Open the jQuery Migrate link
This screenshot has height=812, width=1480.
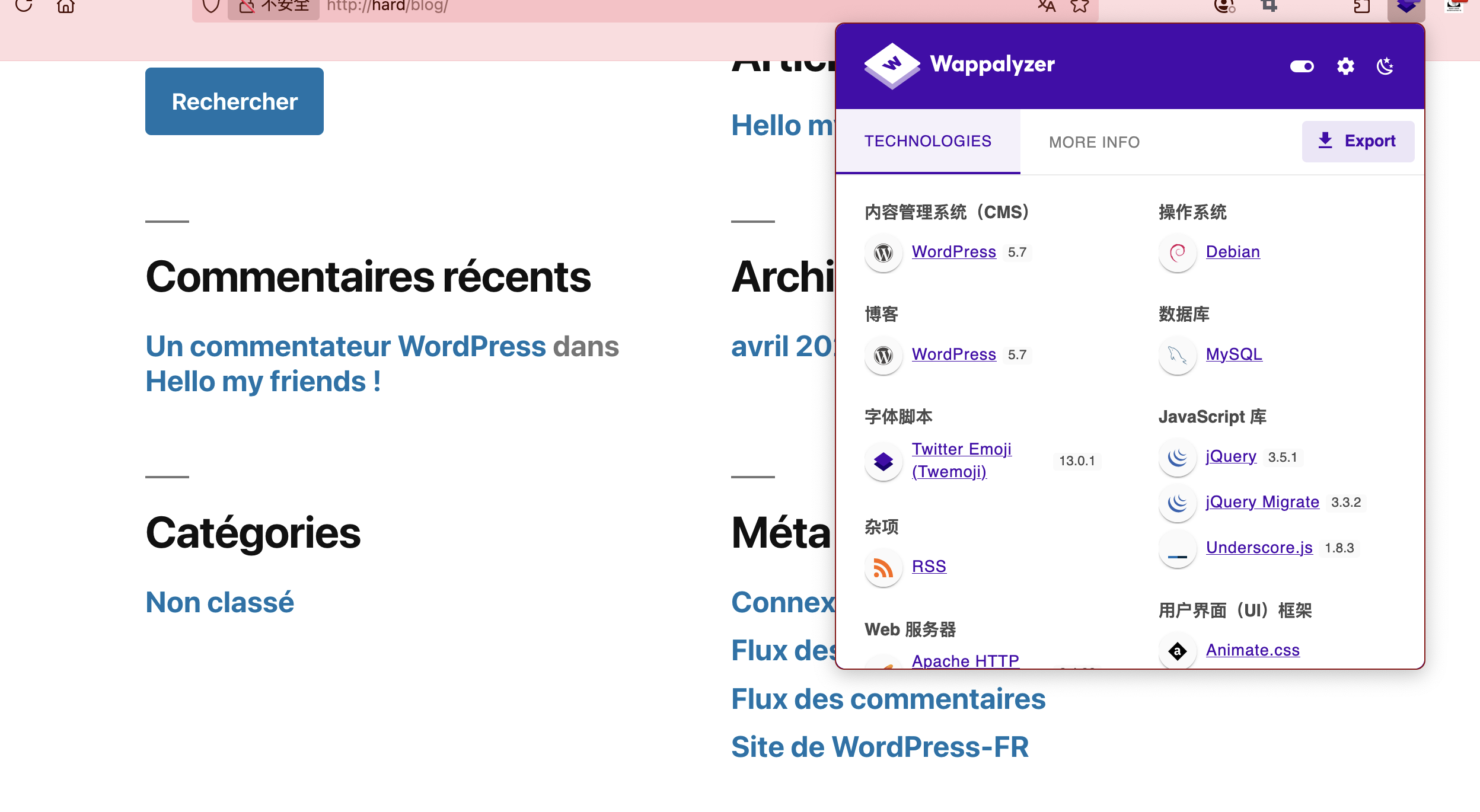click(1262, 502)
